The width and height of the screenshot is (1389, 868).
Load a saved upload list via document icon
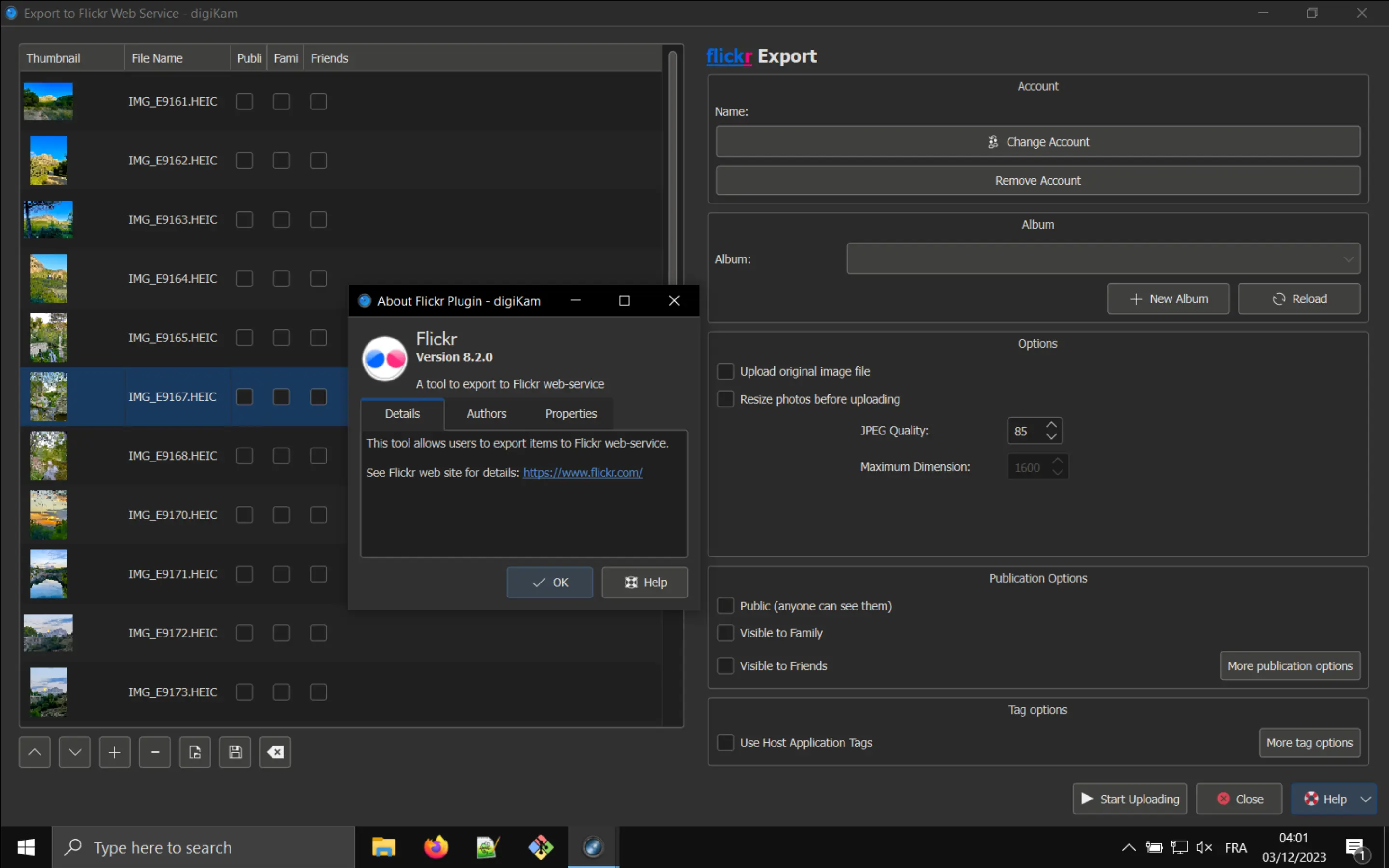(194, 751)
